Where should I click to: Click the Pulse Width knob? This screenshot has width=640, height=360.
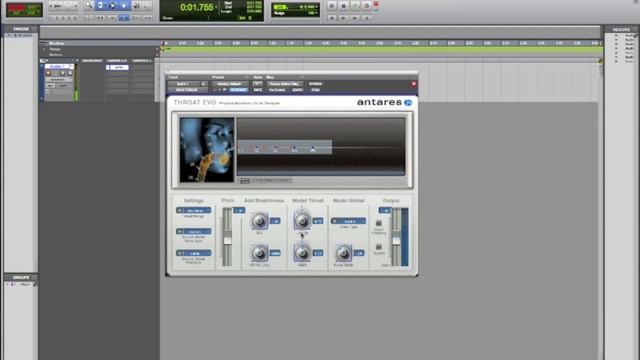pyautogui.click(x=343, y=253)
